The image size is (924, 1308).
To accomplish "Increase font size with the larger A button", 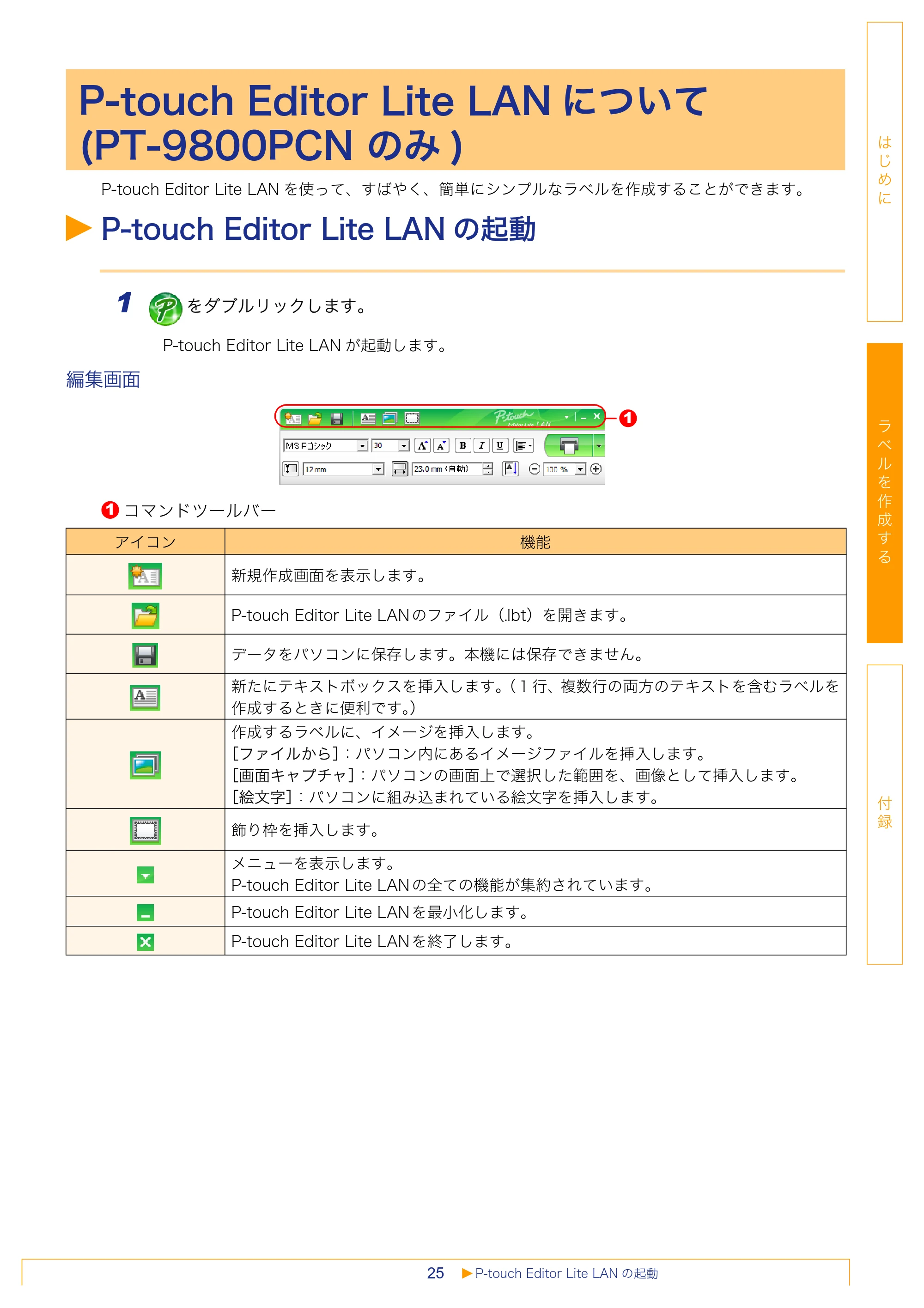I will 422,445.
